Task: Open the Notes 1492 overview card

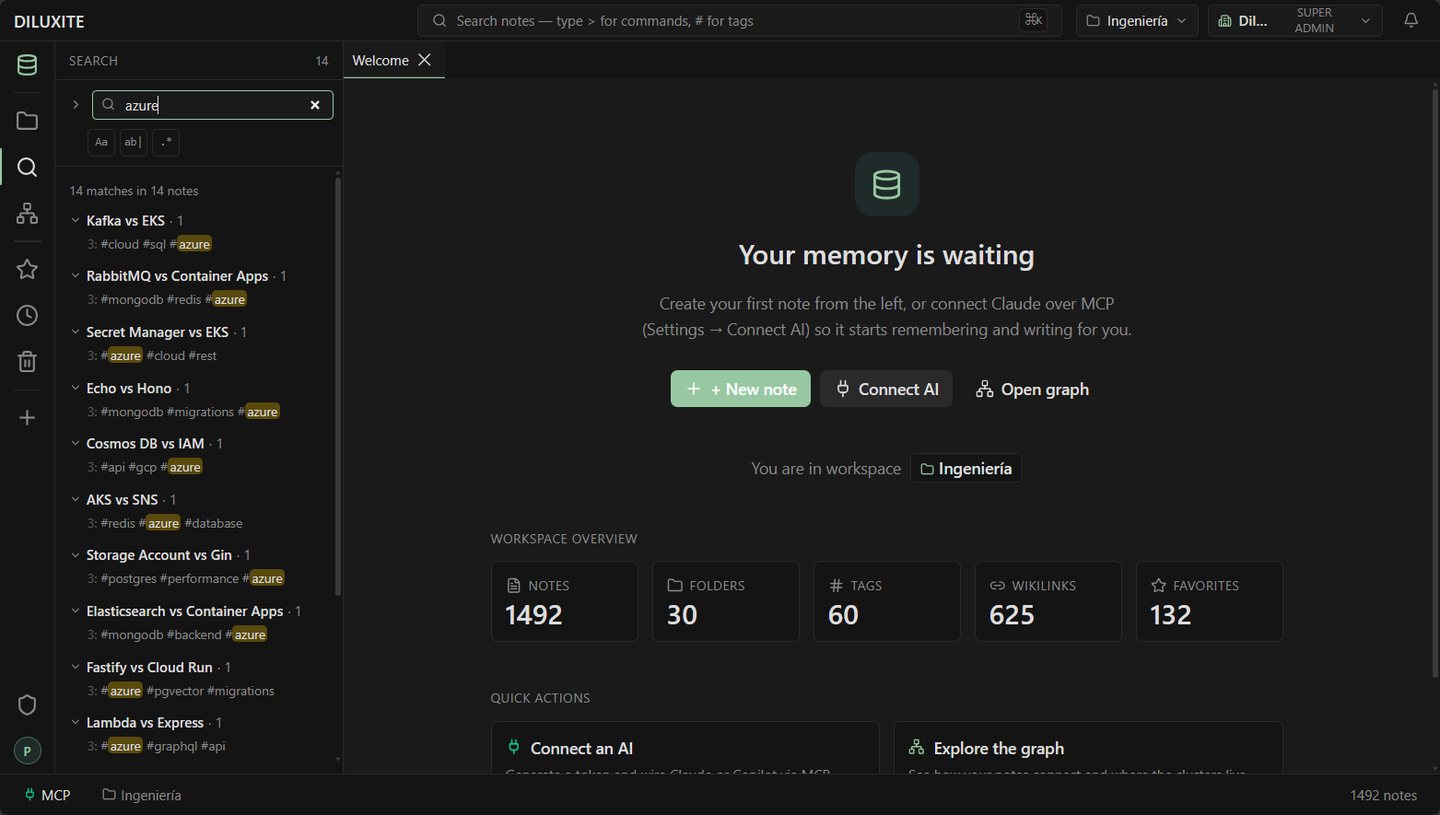Action: click(x=564, y=601)
